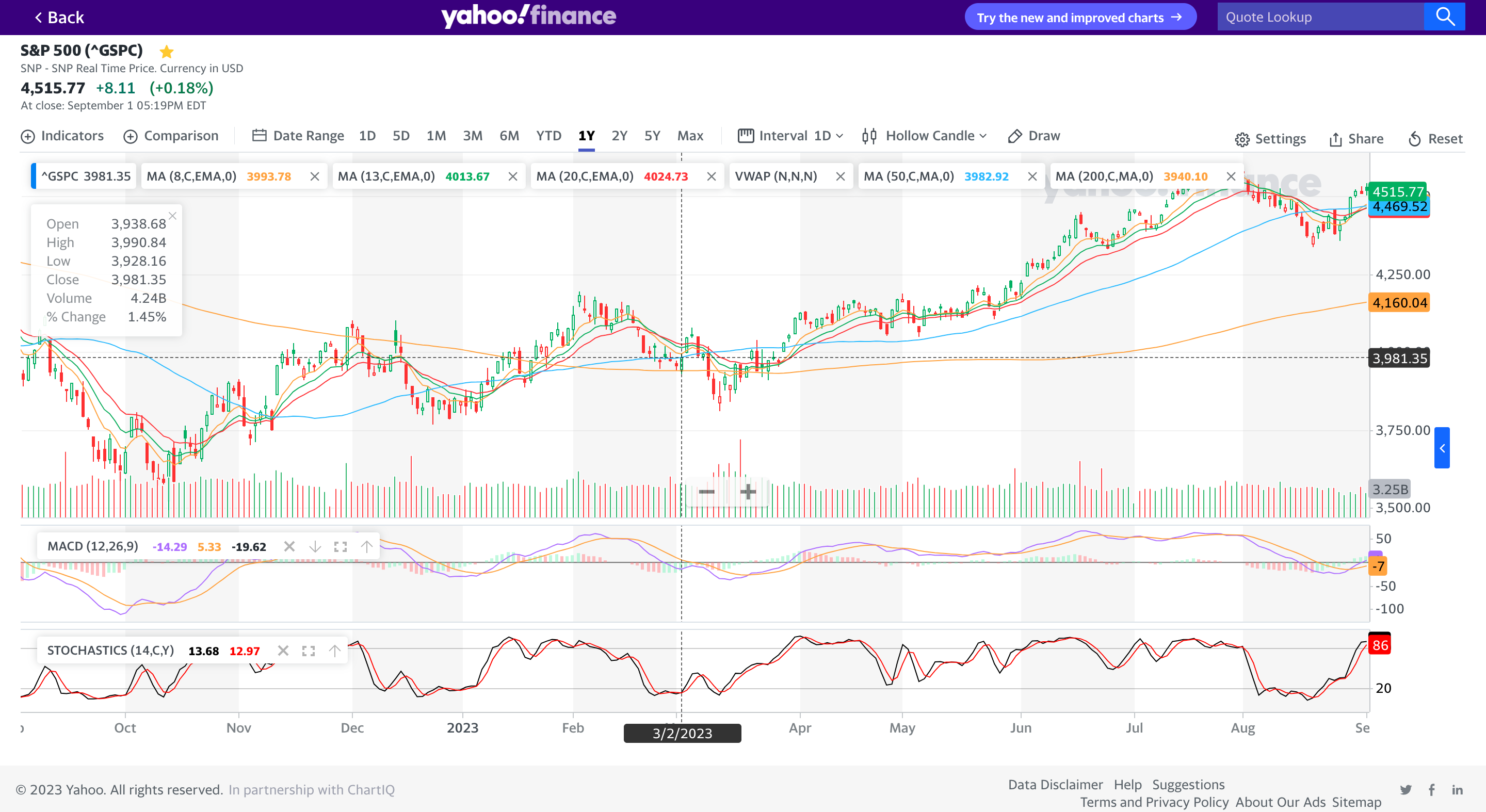1486x812 pixels.
Task: Select the 6M range tab
Action: click(x=509, y=136)
